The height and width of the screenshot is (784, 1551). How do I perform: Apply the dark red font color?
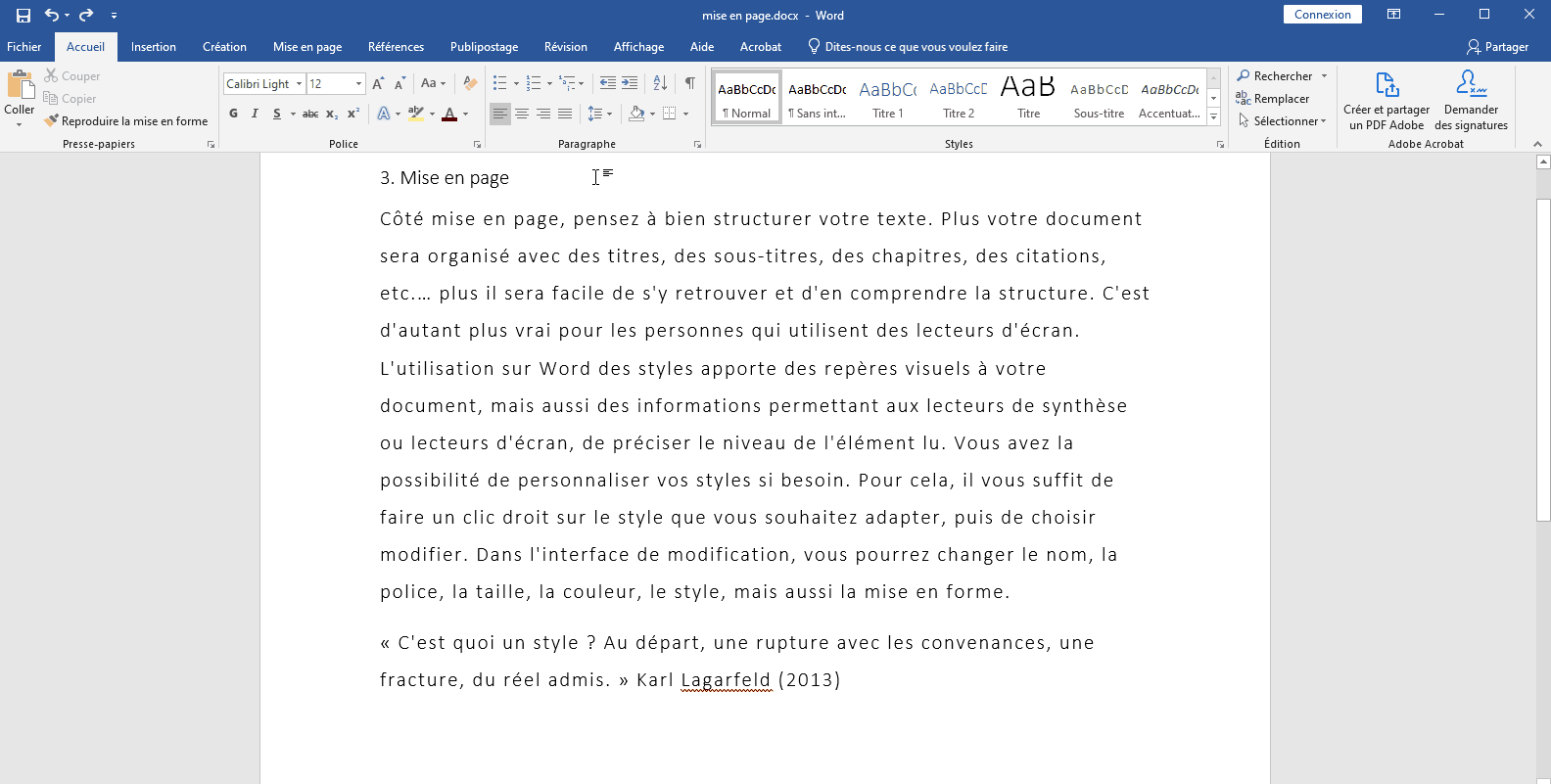pos(449,114)
